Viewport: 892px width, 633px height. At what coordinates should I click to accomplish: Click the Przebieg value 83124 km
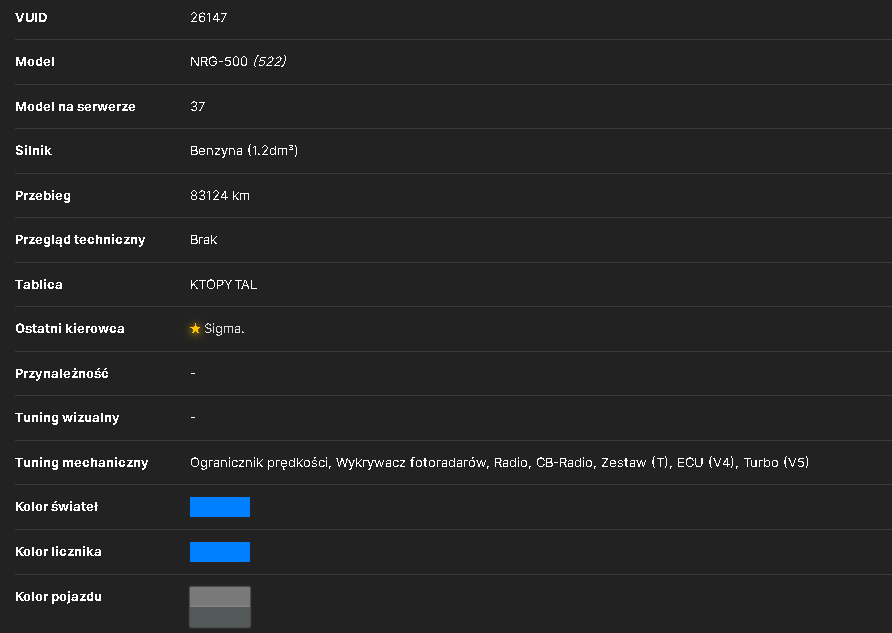tap(220, 196)
